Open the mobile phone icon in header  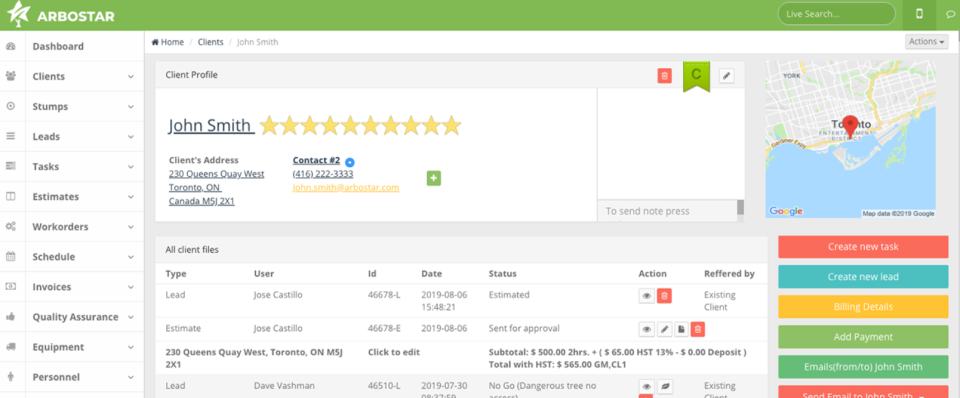(919, 14)
